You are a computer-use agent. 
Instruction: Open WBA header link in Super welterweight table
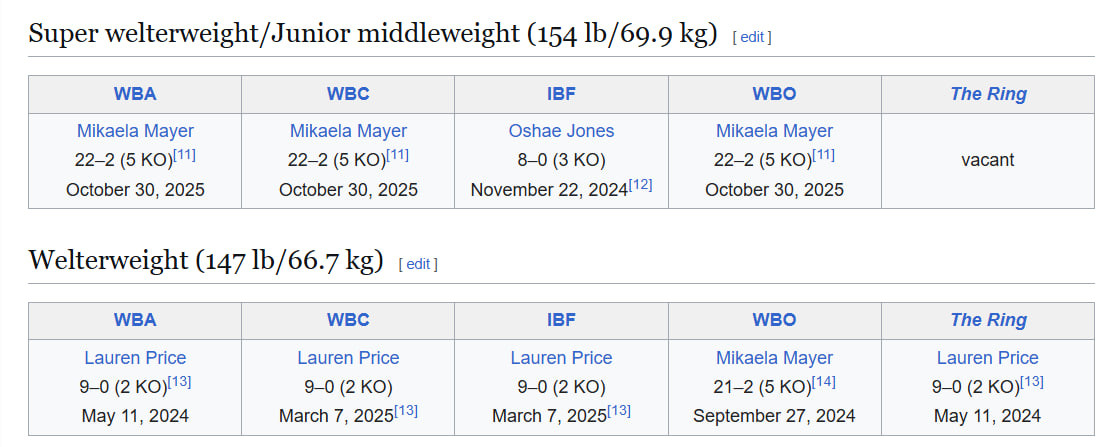(x=135, y=94)
